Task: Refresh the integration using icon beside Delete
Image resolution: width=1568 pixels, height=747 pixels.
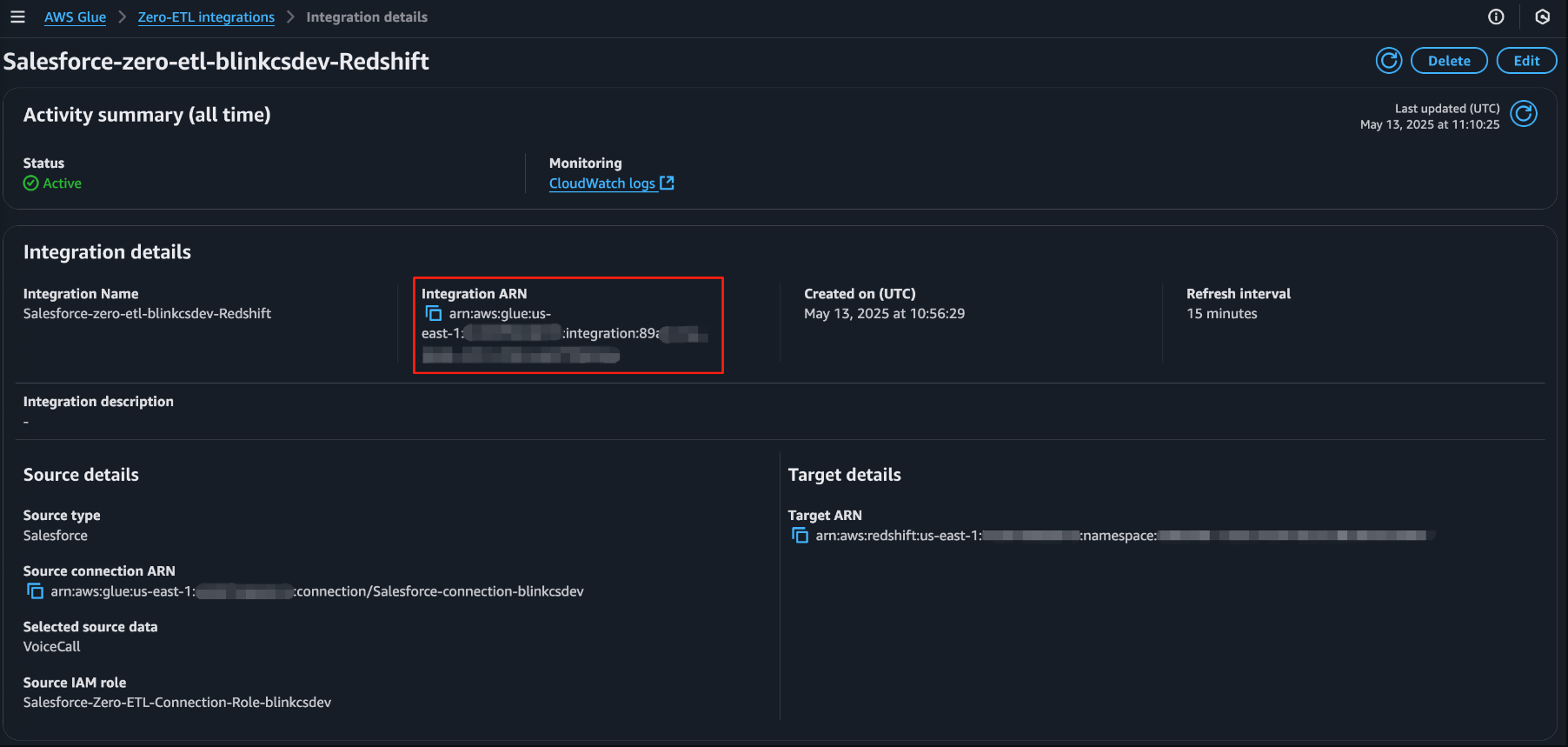Action: [1389, 61]
